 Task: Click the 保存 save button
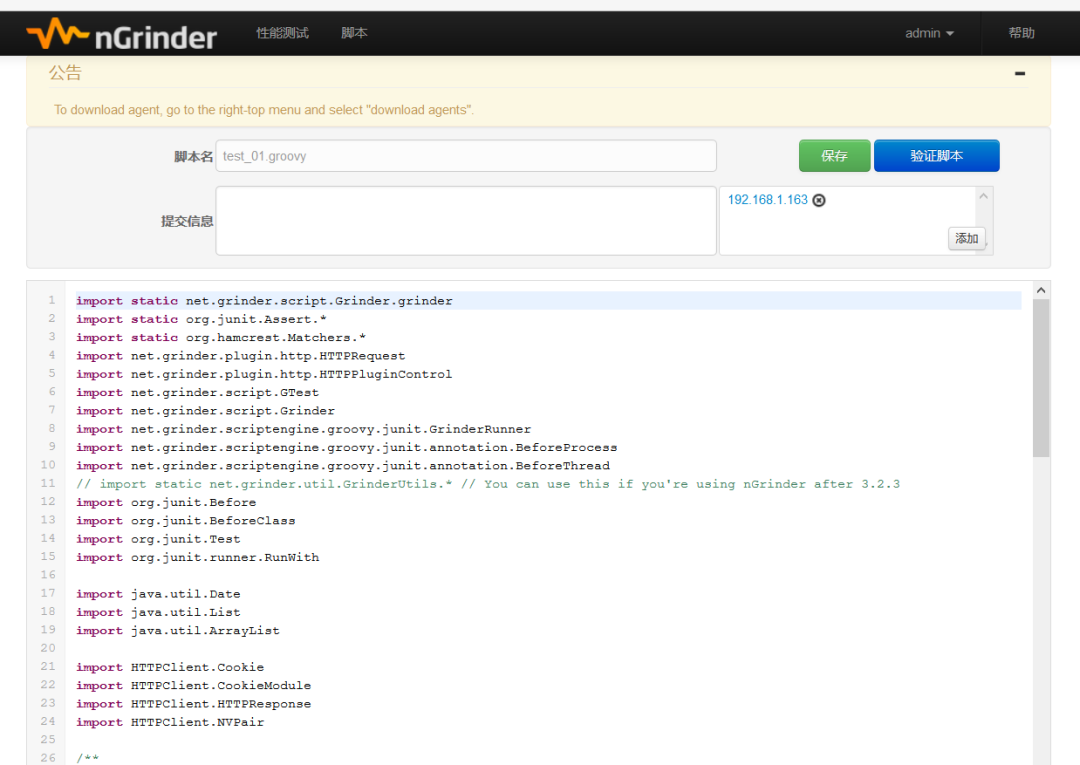[x=834, y=155]
